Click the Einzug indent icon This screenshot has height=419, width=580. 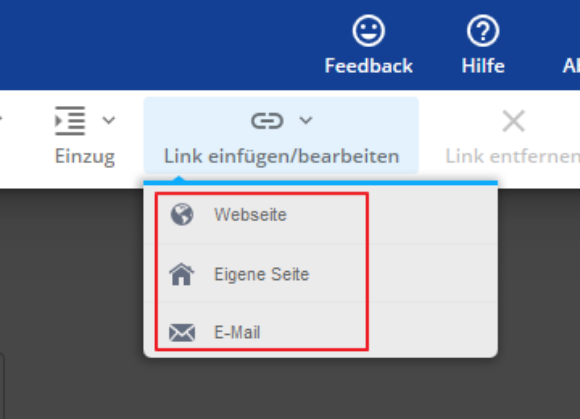point(70,121)
